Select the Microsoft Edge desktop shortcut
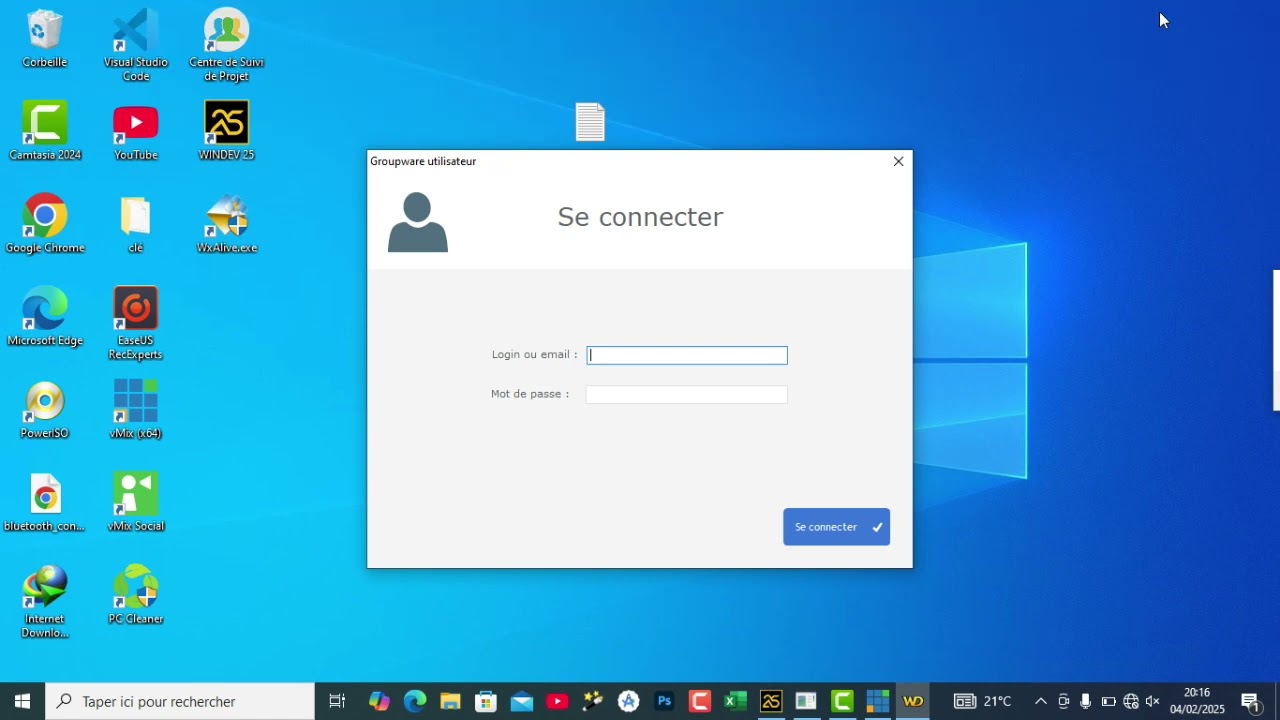 45,317
